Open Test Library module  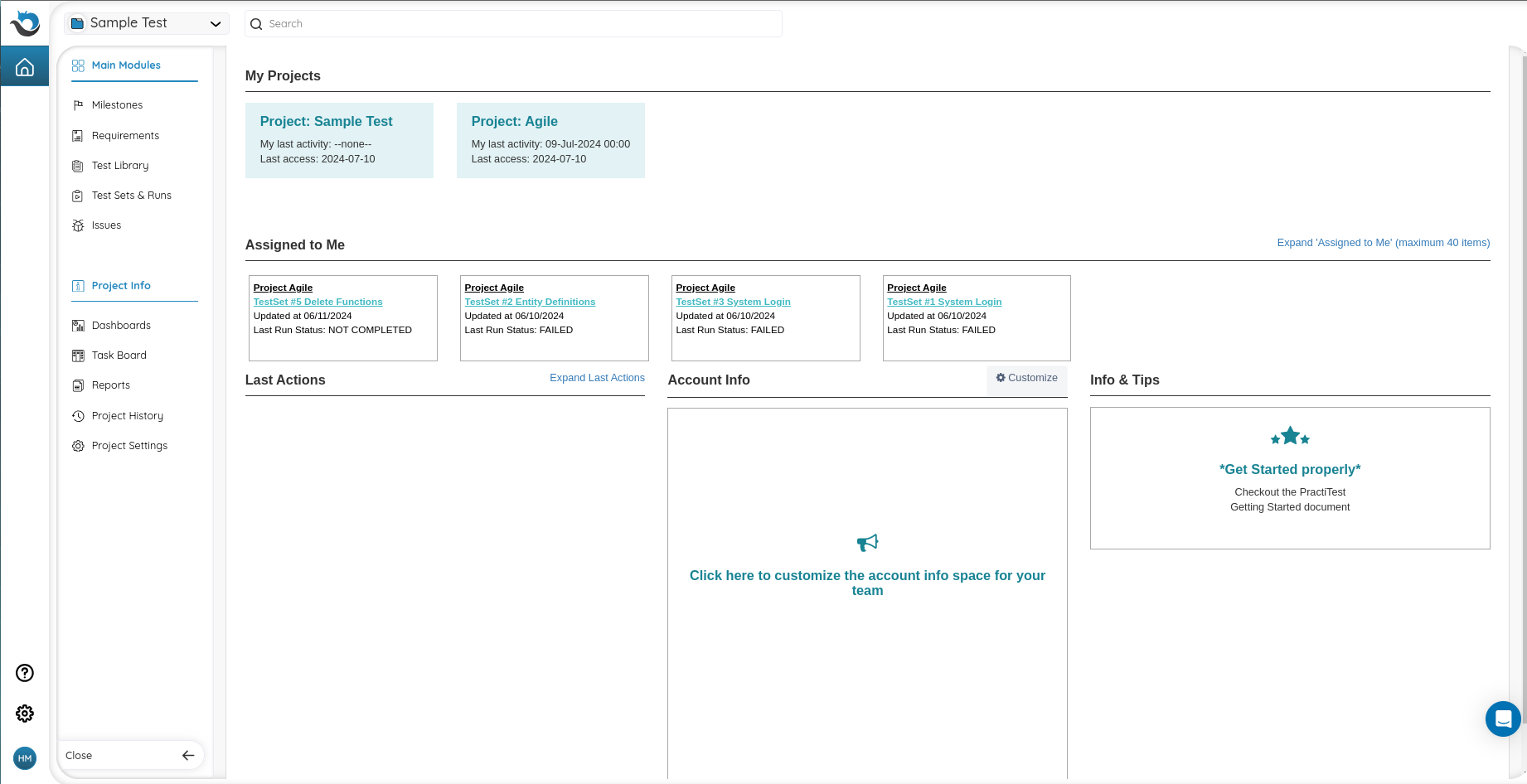coord(120,166)
